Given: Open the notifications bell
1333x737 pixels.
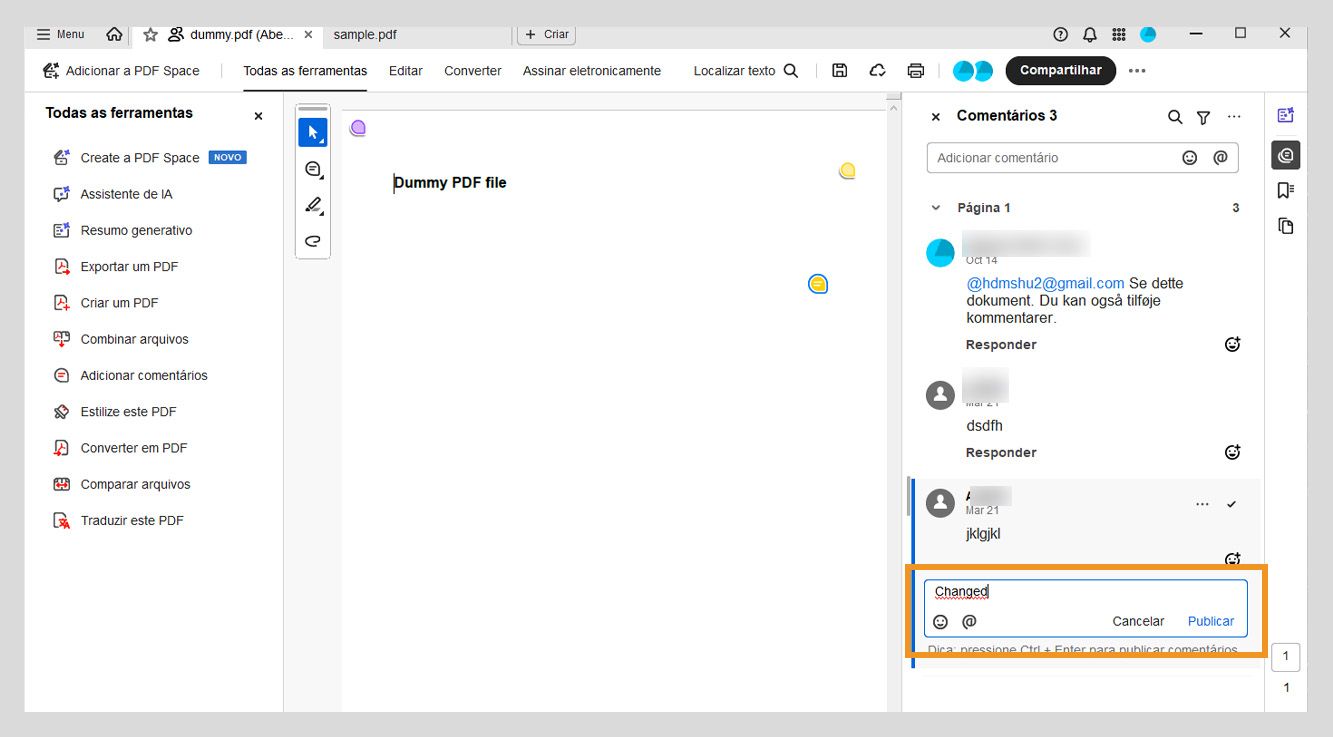Looking at the screenshot, I should (x=1090, y=34).
